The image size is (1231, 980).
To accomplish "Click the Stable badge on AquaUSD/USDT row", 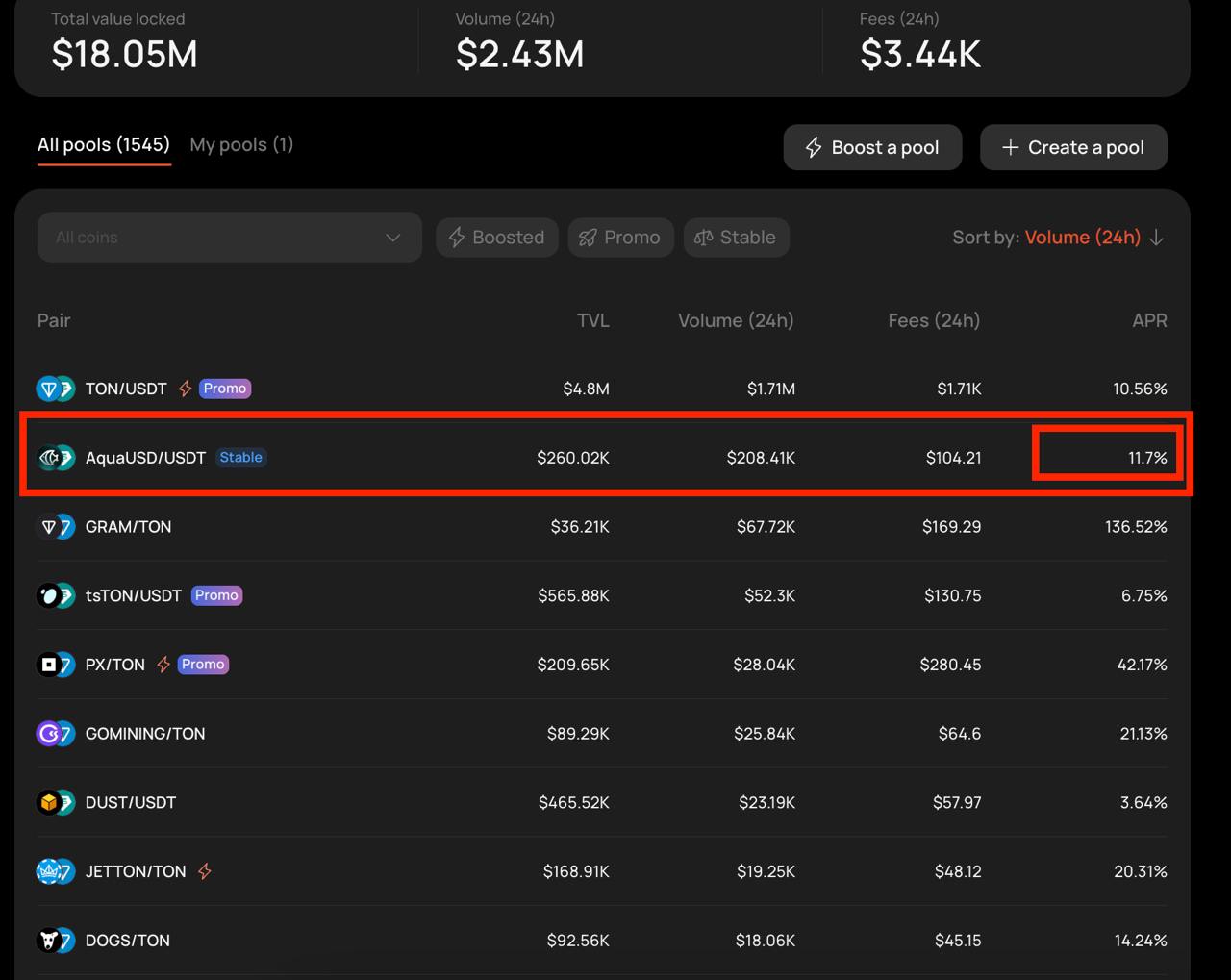I will (240, 458).
